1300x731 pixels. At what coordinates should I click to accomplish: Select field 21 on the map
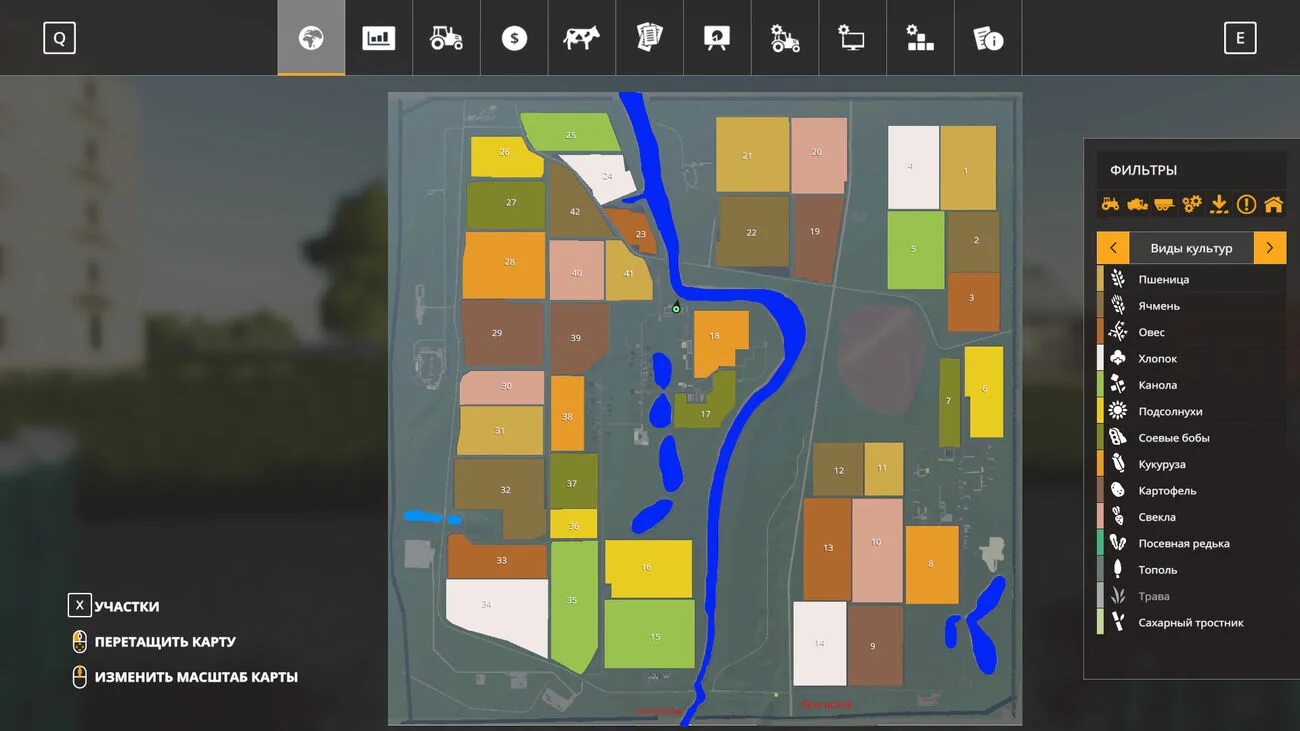pyautogui.click(x=752, y=155)
